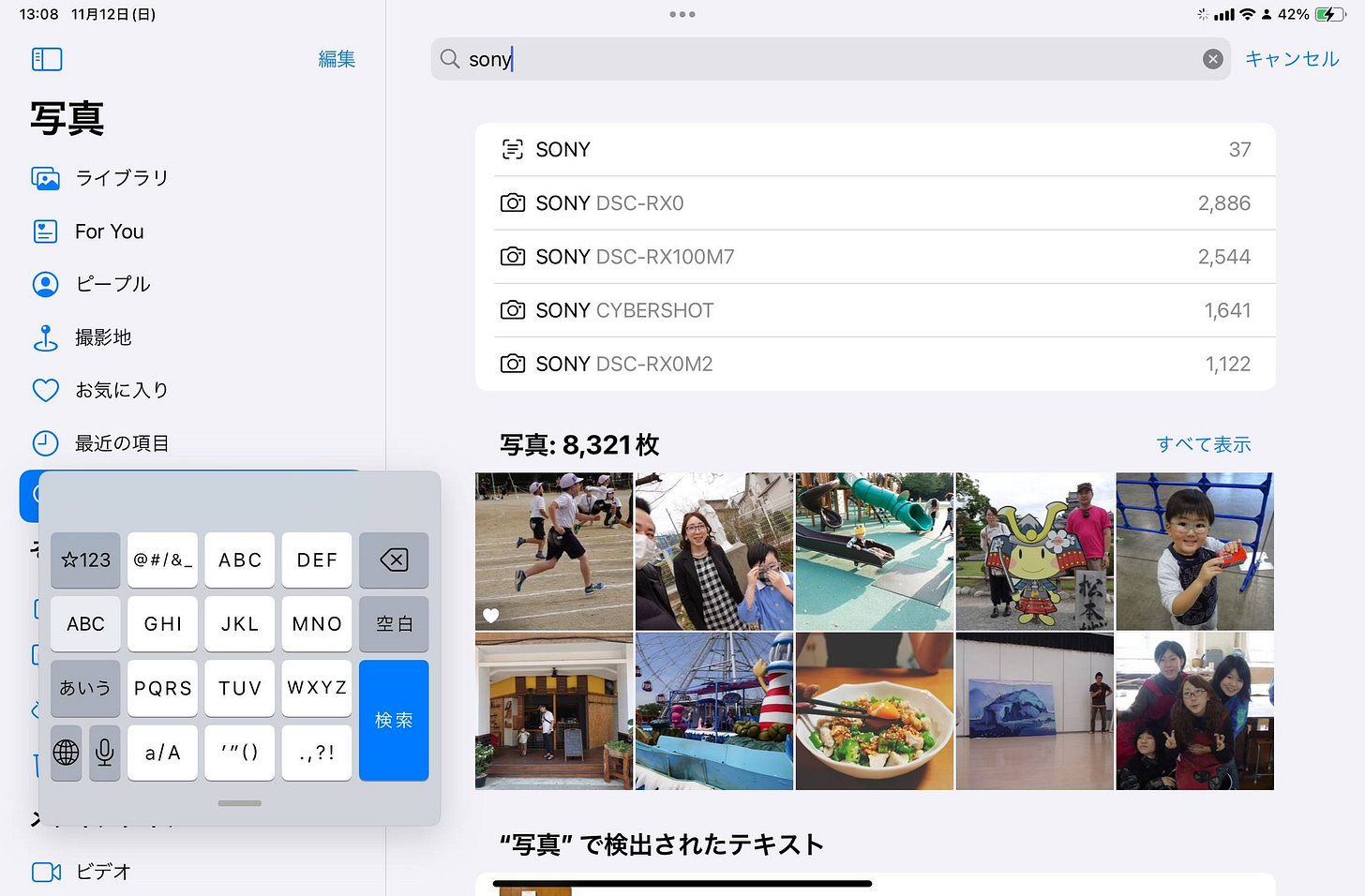Click the camera icon beside SONY CYBERSHOT
This screenshot has width=1365, height=896.
point(513,309)
